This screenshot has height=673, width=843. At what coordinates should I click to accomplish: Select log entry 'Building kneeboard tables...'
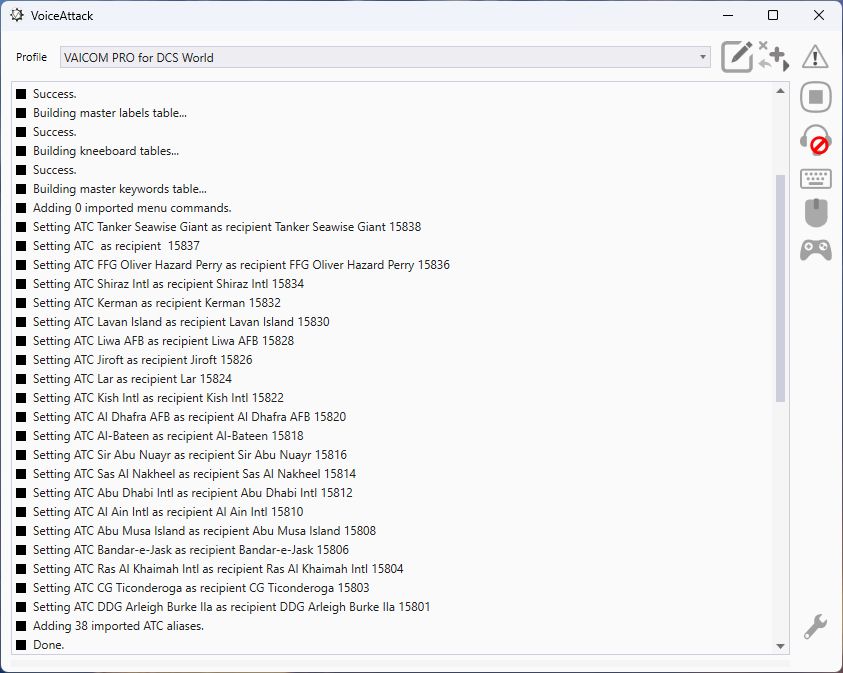click(x=106, y=151)
